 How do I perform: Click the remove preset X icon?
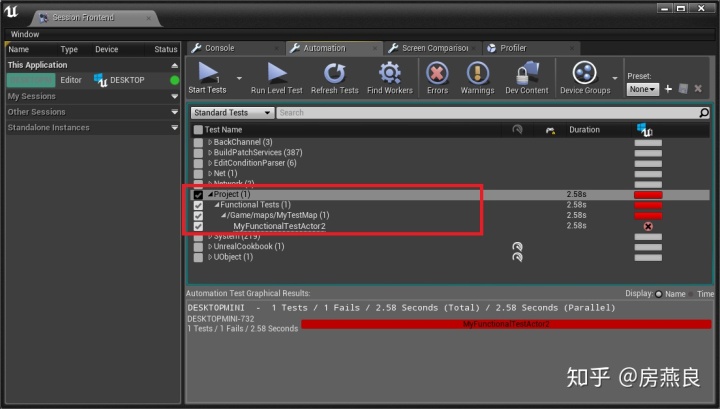click(698, 89)
